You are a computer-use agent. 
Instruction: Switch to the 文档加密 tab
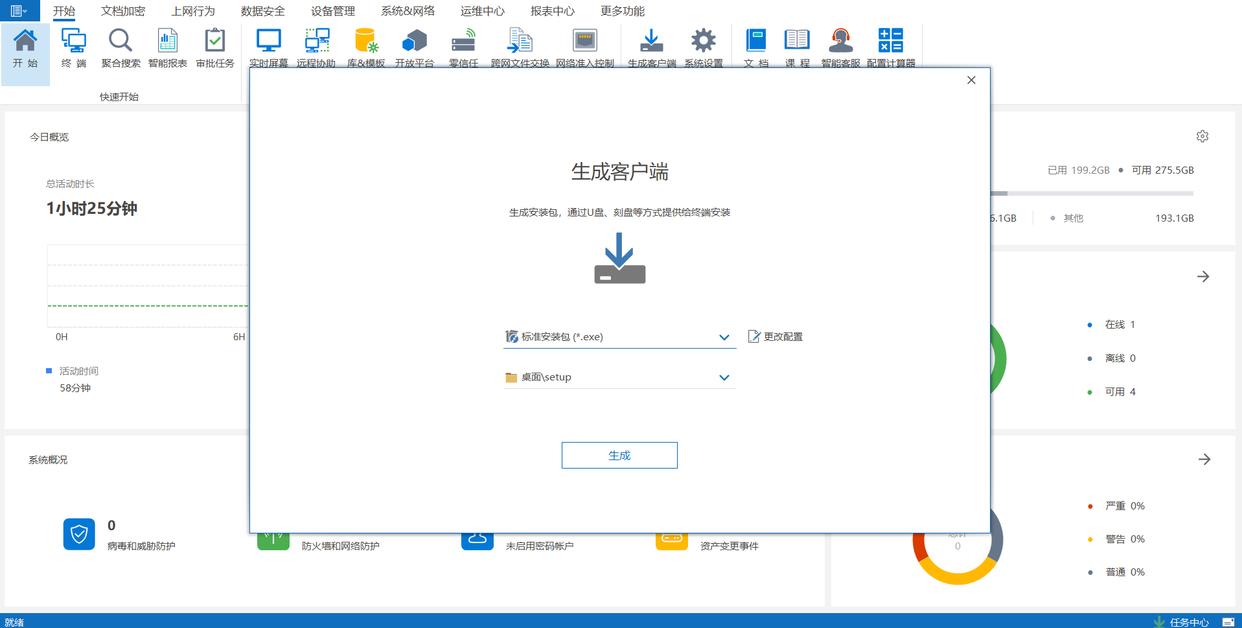[123, 11]
